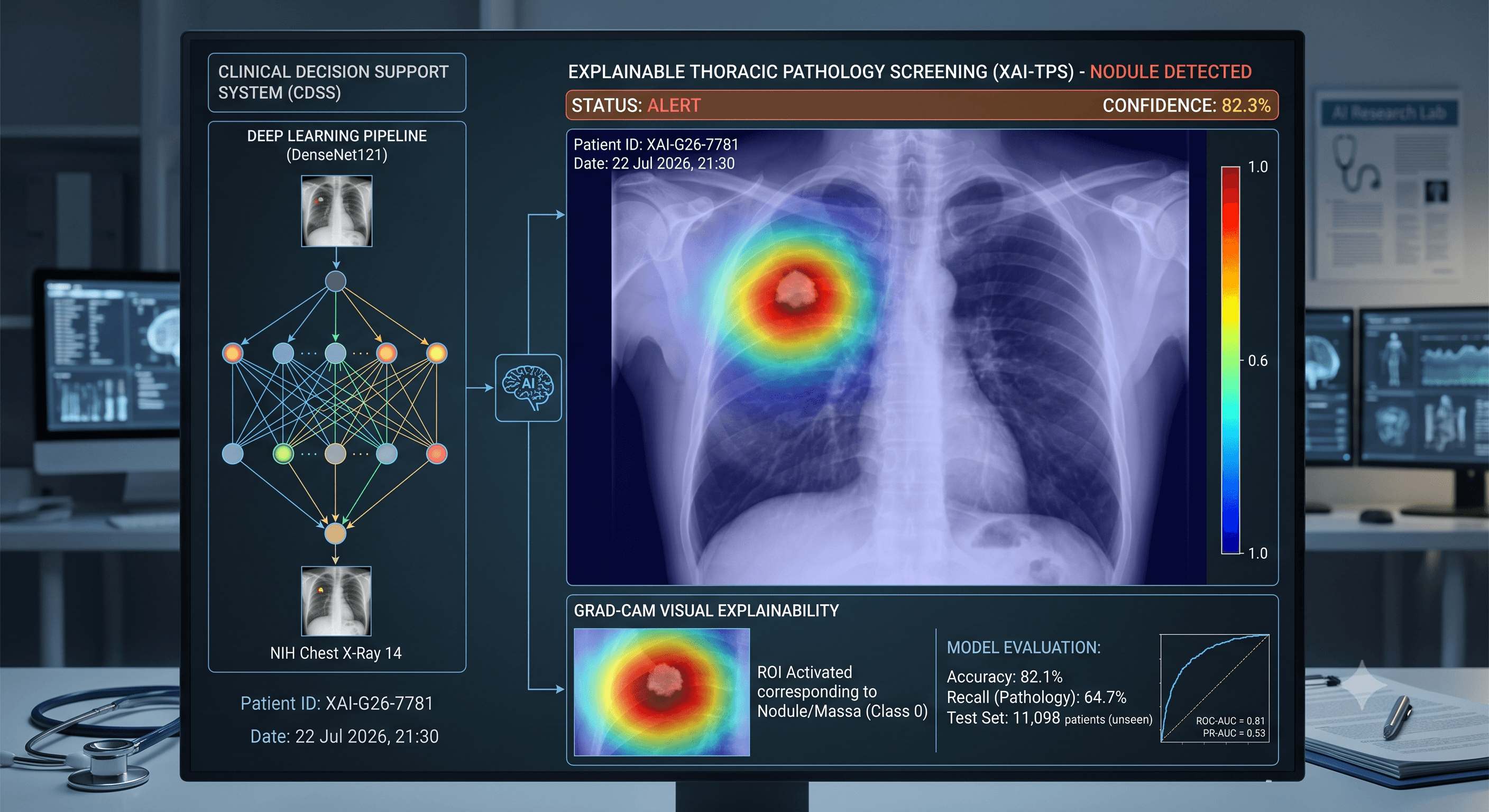Click the Patient ID overlay on the X-ray

tap(656, 144)
